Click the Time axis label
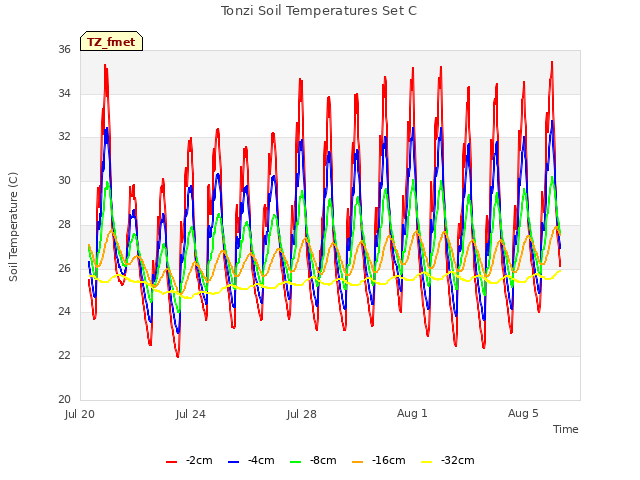This screenshot has width=640, height=480. tap(566, 429)
